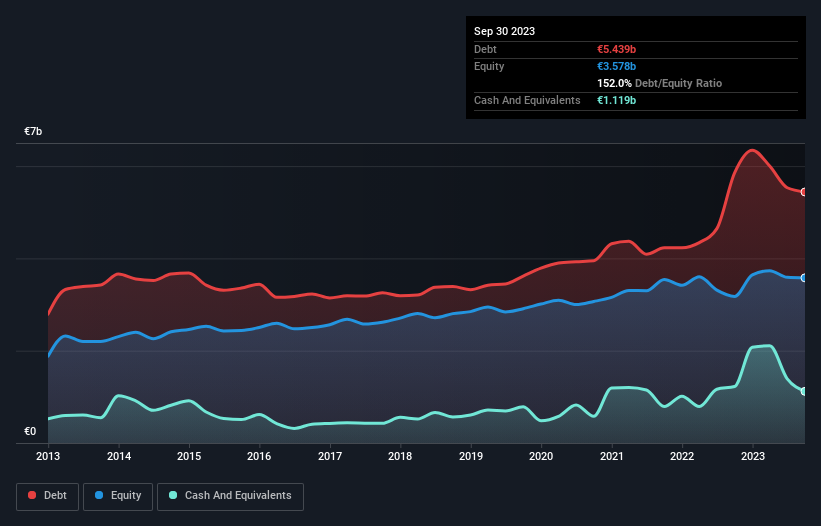Toggle the Equity series legend button
Screen dimensions: 821x526
tap(118, 496)
